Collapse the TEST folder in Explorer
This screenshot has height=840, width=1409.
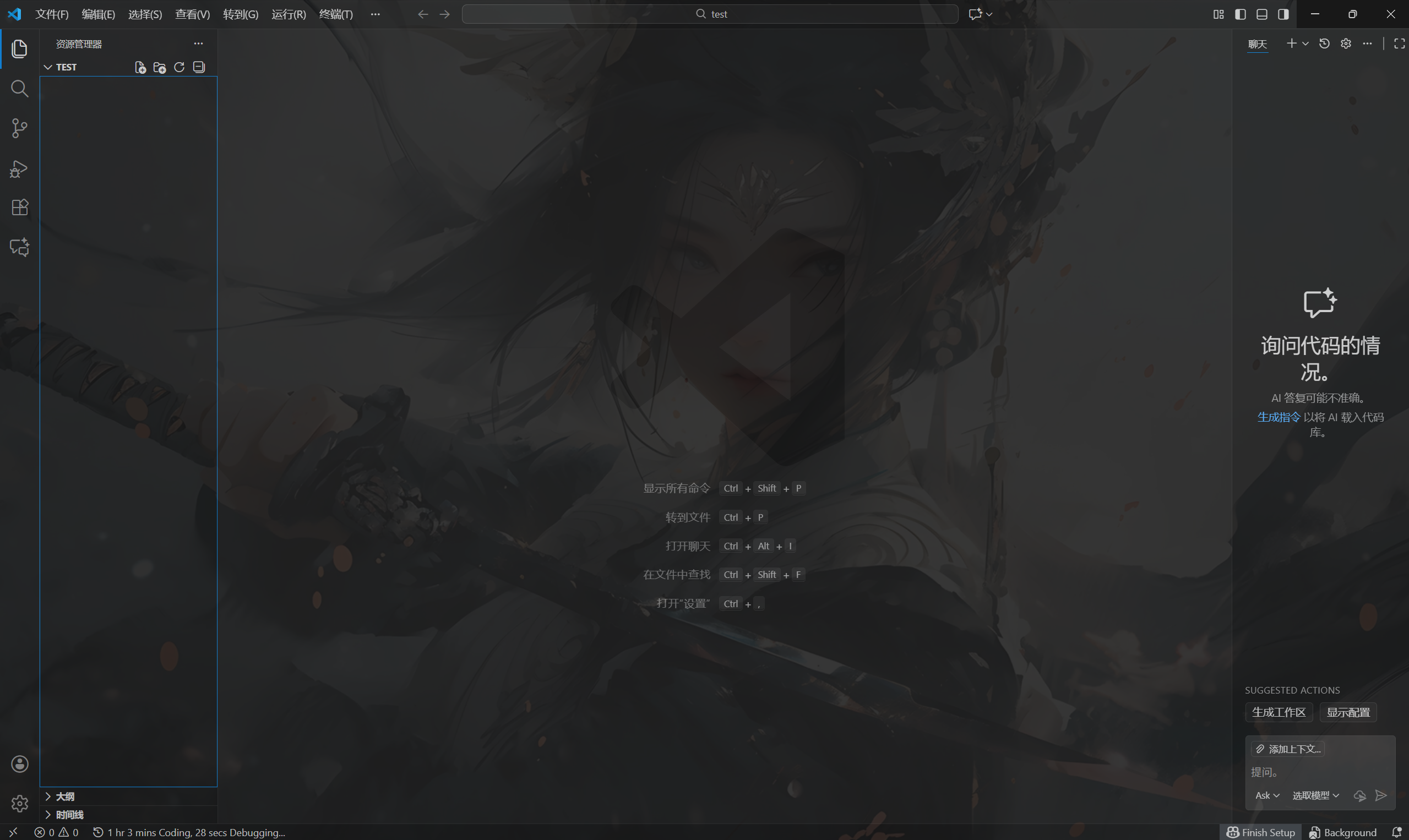pyautogui.click(x=47, y=67)
